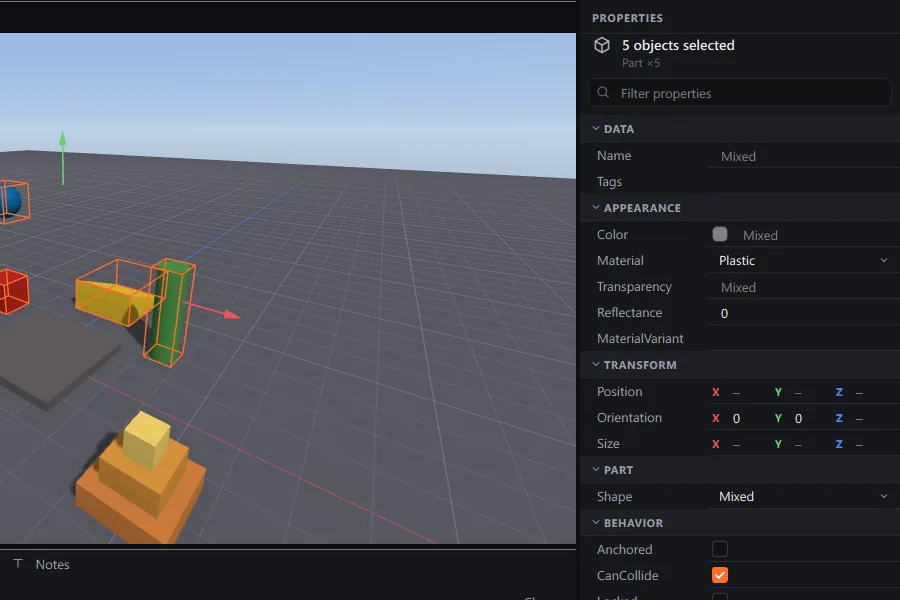
Task: Click the Transparency field showing Mixed
Action: pos(804,287)
